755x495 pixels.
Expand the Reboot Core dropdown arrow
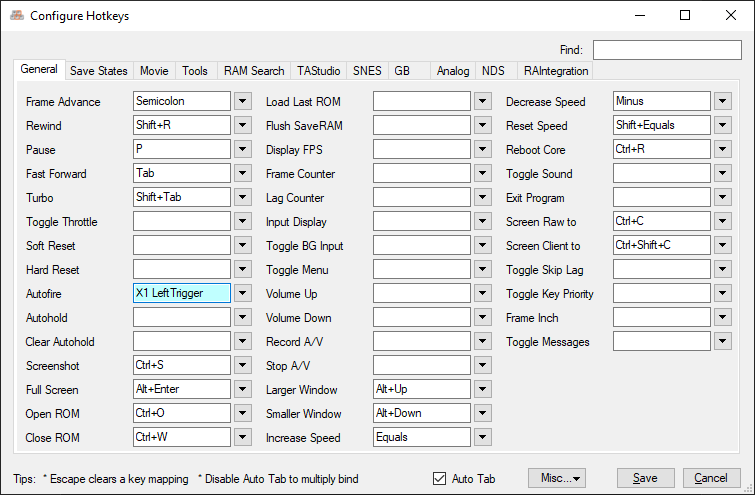pos(723,149)
